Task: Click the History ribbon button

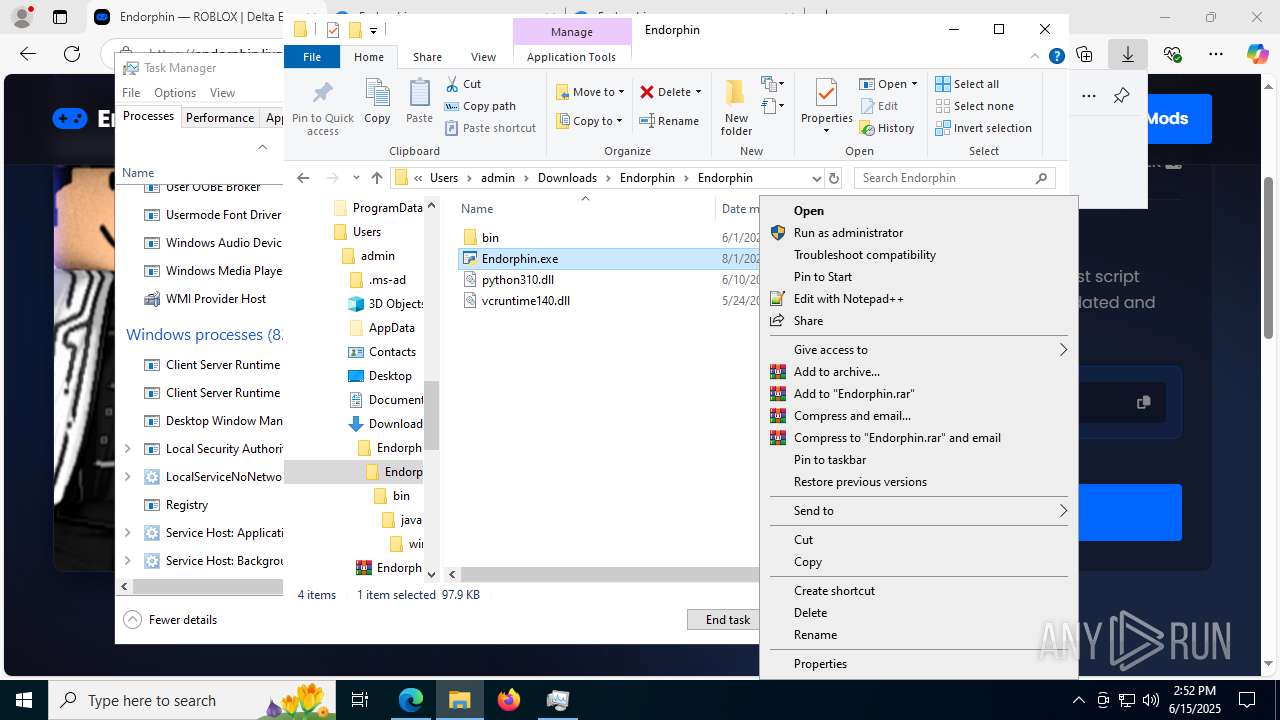Action: [x=886, y=128]
